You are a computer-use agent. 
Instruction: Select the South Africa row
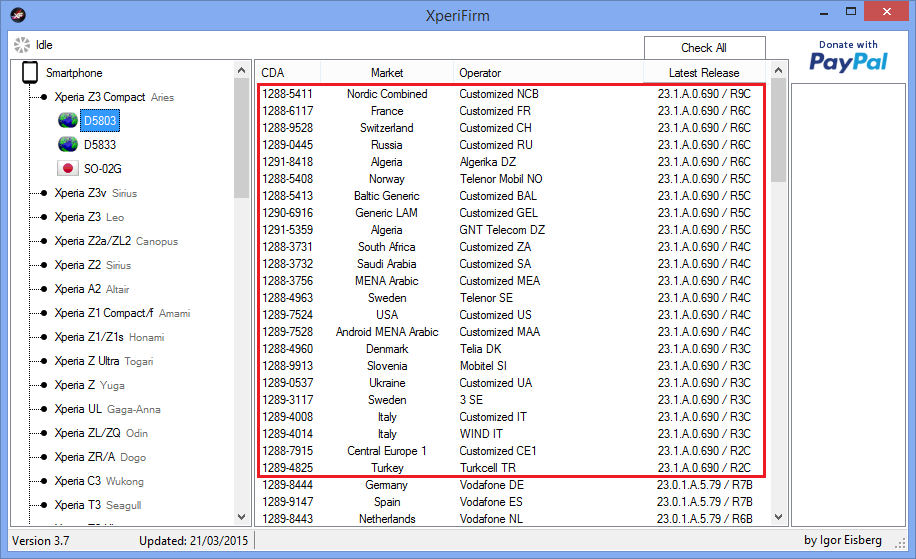[511, 246]
